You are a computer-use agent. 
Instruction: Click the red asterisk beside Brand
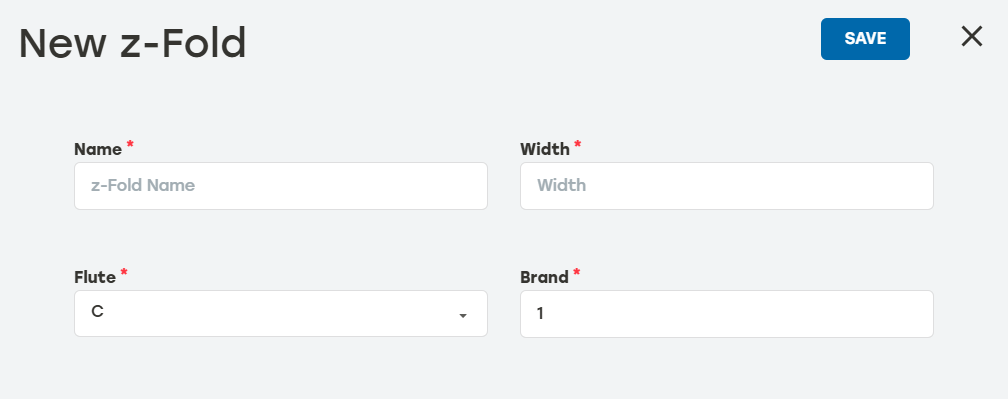coord(576,273)
